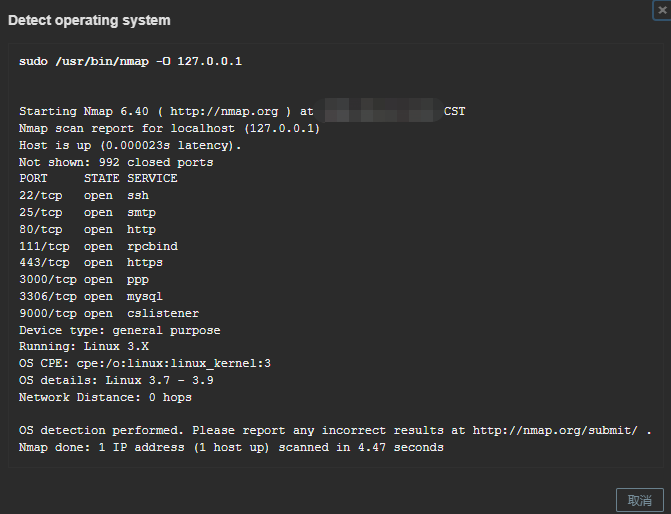Open the http://nmap.org/submit/ URL text
The height and width of the screenshot is (514, 671).
(x=555, y=431)
